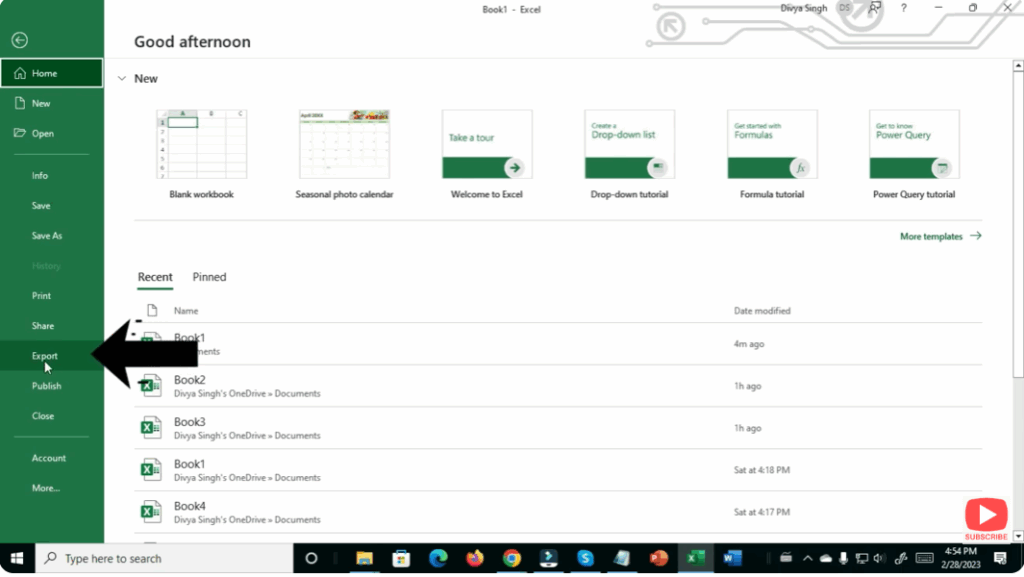Open PowerPoint from the taskbar

tap(658, 558)
